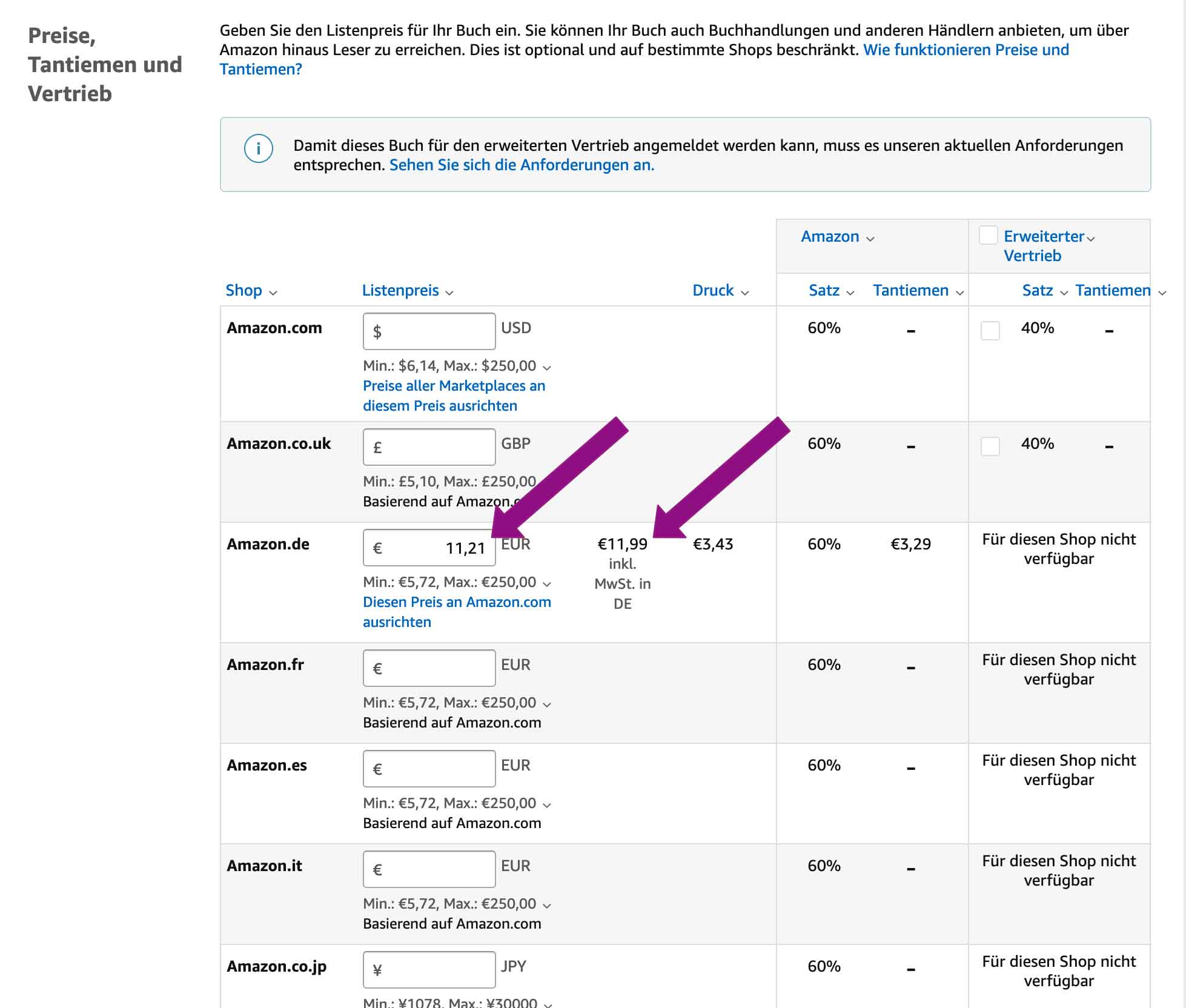Expand Amazon.it min/max price details chevron

pos(547,906)
